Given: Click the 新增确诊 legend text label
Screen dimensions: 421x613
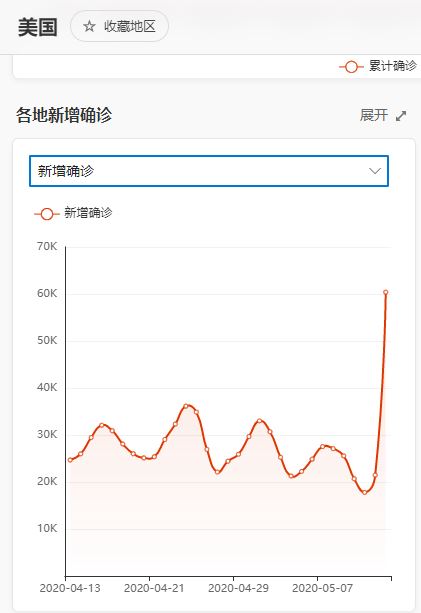Looking at the screenshot, I should [x=88, y=213].
